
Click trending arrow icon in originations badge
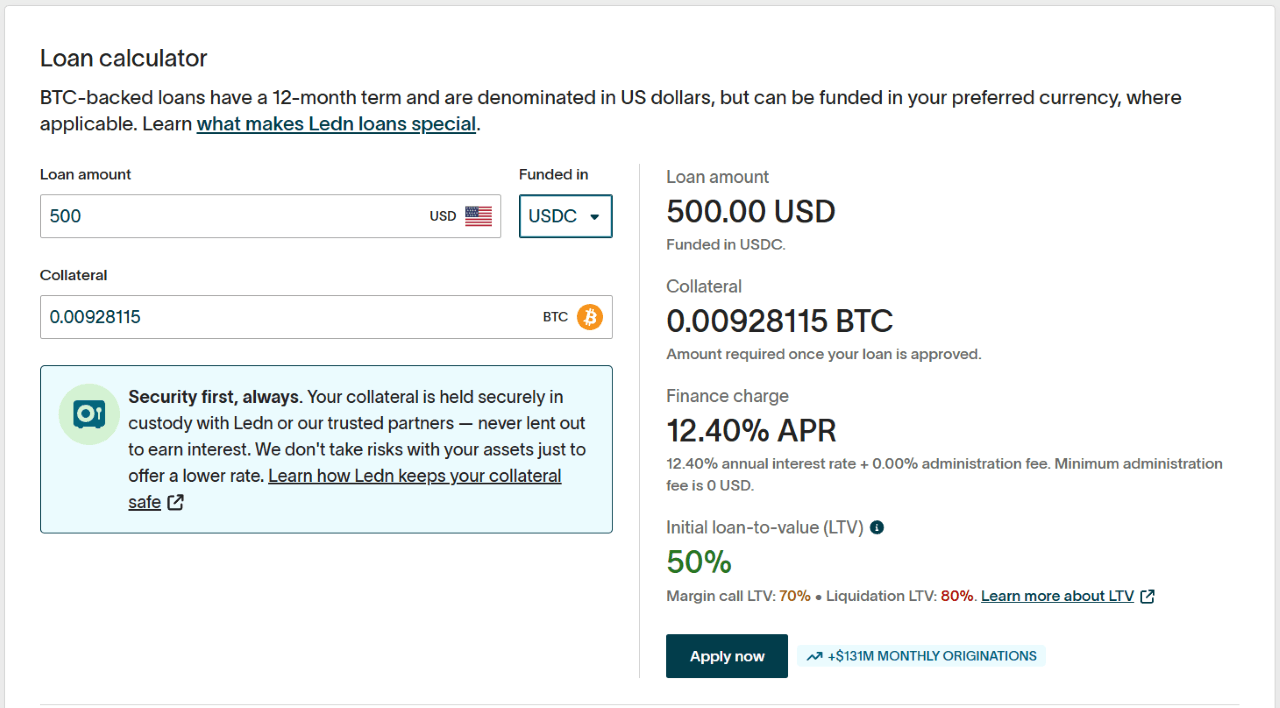814,657
